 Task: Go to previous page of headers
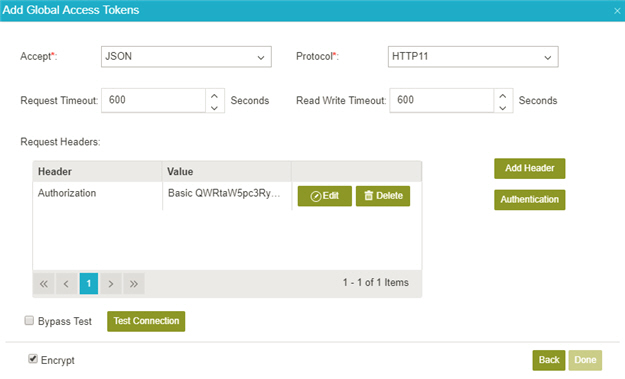[66, 284]
